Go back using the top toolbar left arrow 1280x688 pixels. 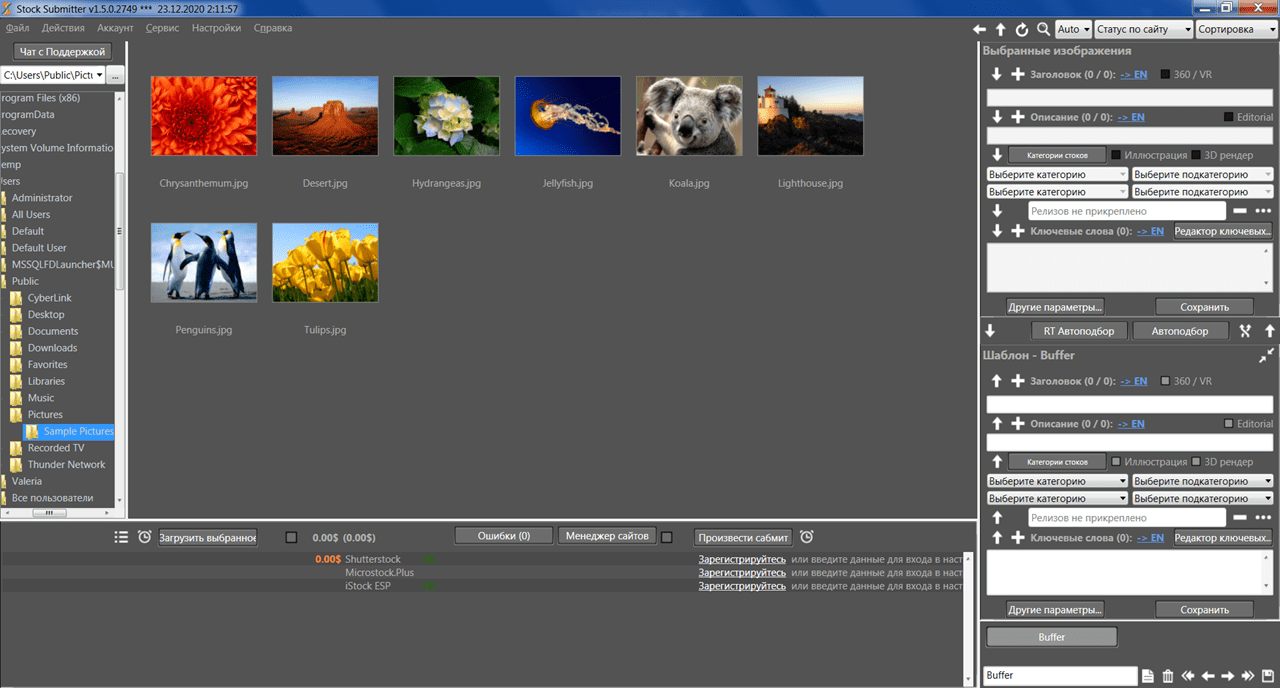point(980,30)
